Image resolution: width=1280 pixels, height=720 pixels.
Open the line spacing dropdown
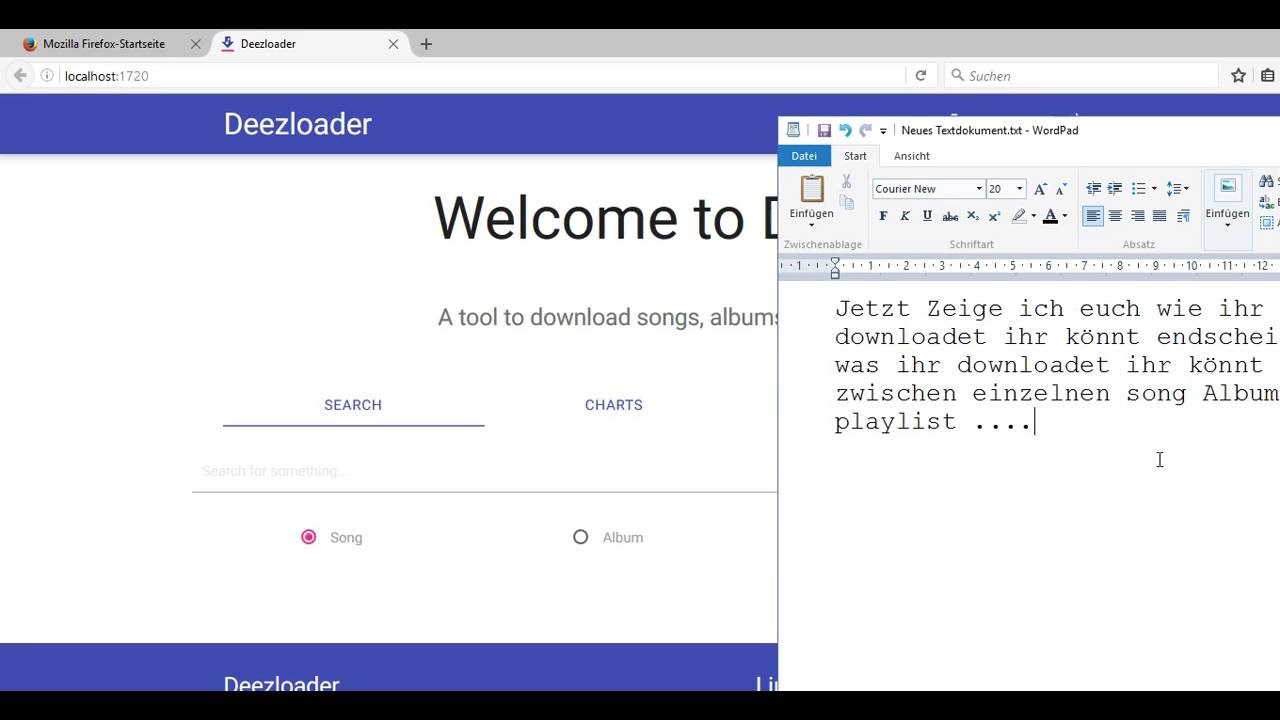tap(1177, 189)
